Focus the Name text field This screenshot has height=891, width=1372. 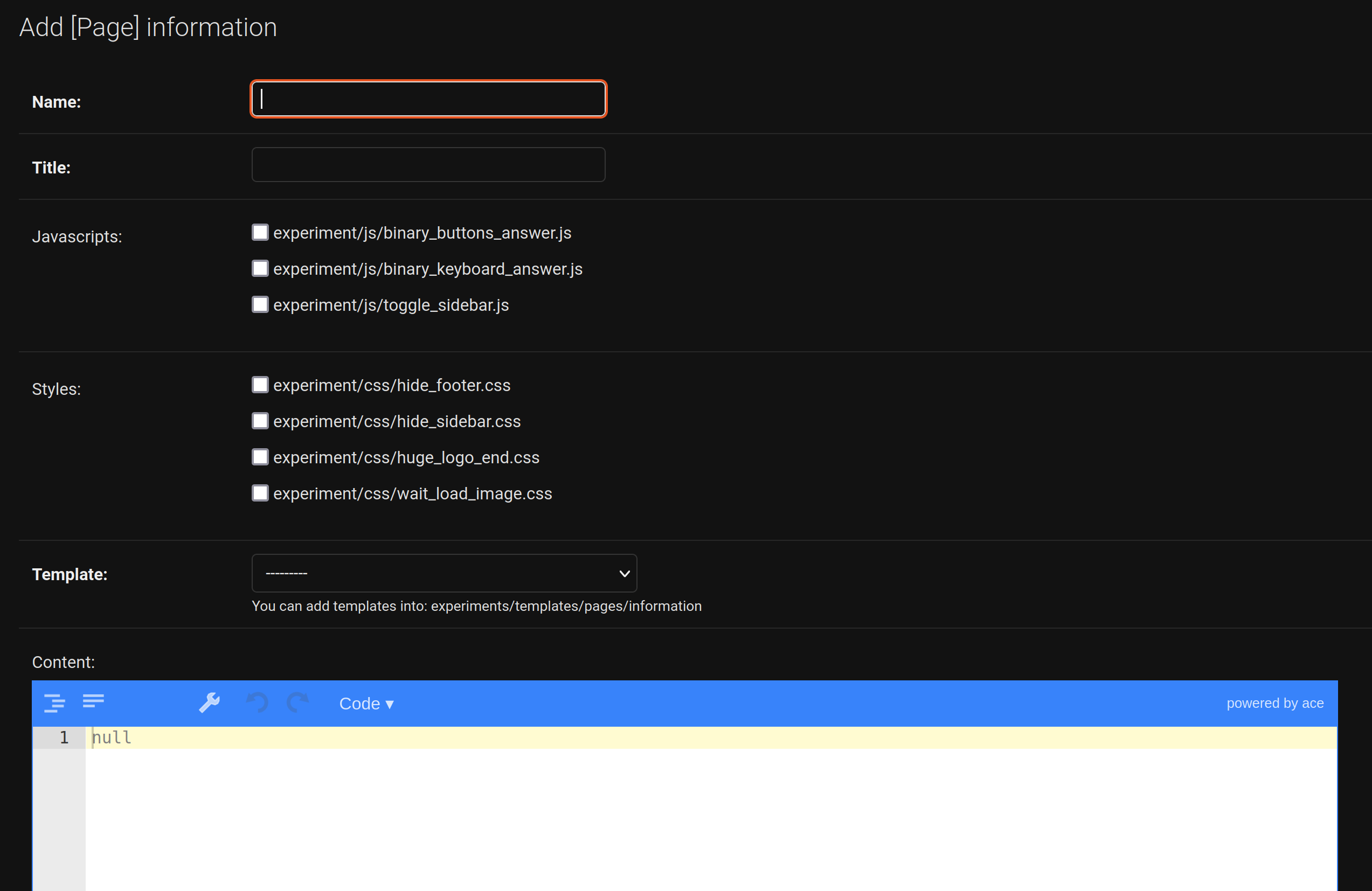(428, 99)
